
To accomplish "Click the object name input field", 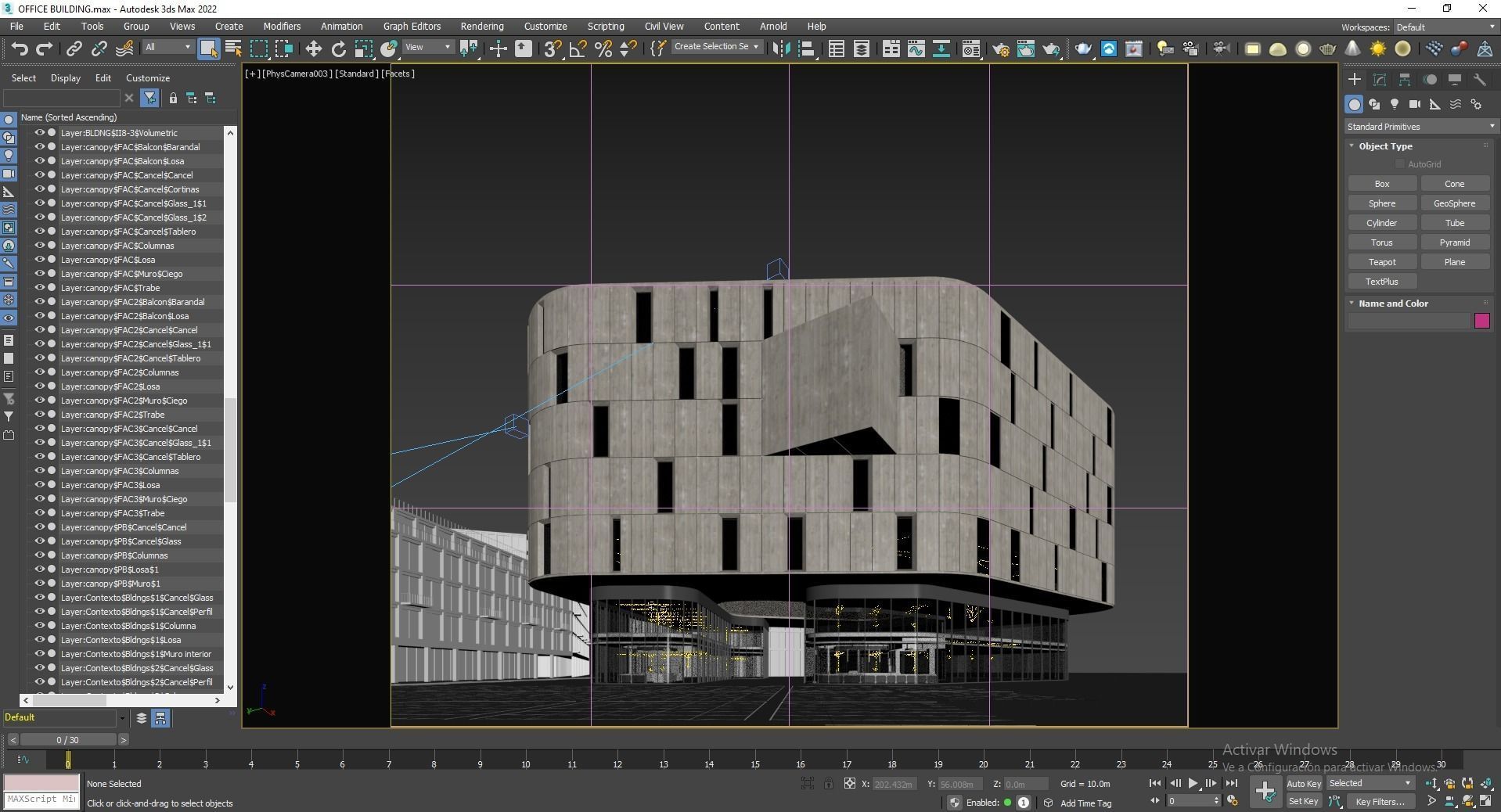I will pyautogui.click(x=1409, y=321).
